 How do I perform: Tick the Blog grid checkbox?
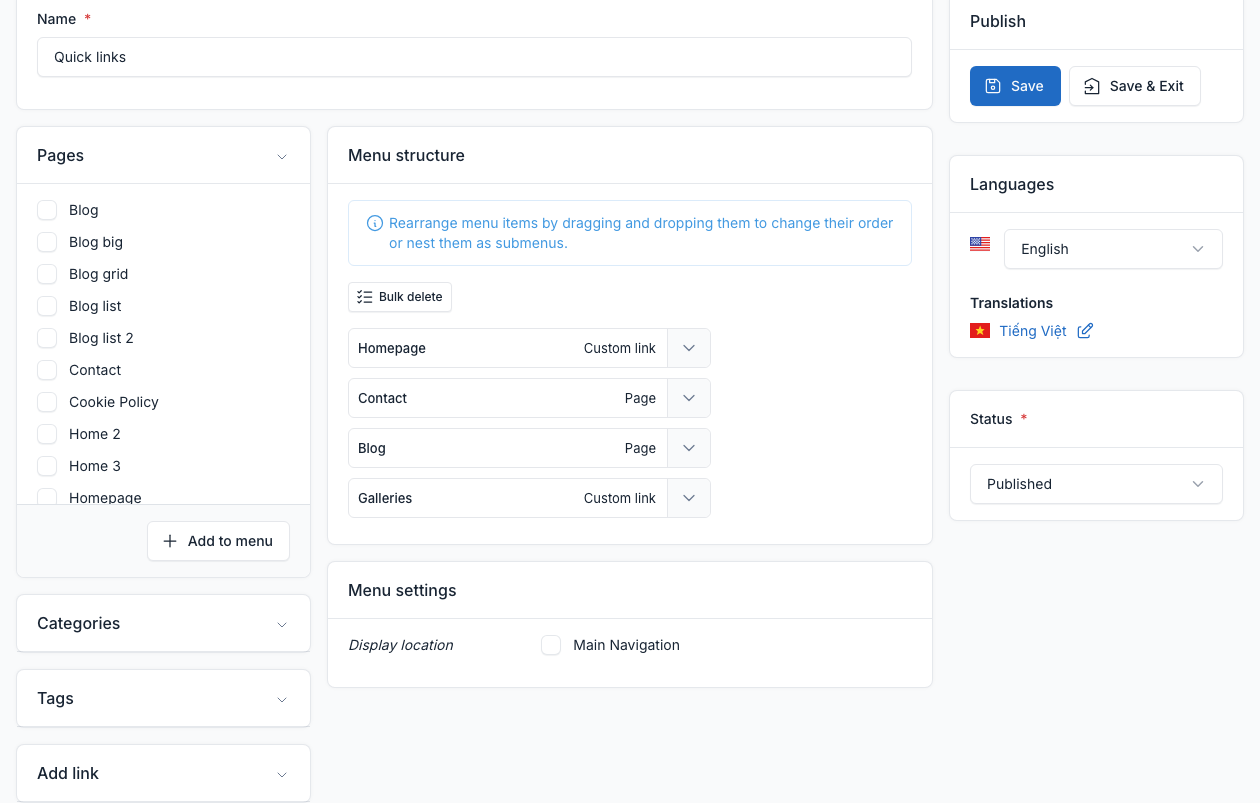pos(47,274)
